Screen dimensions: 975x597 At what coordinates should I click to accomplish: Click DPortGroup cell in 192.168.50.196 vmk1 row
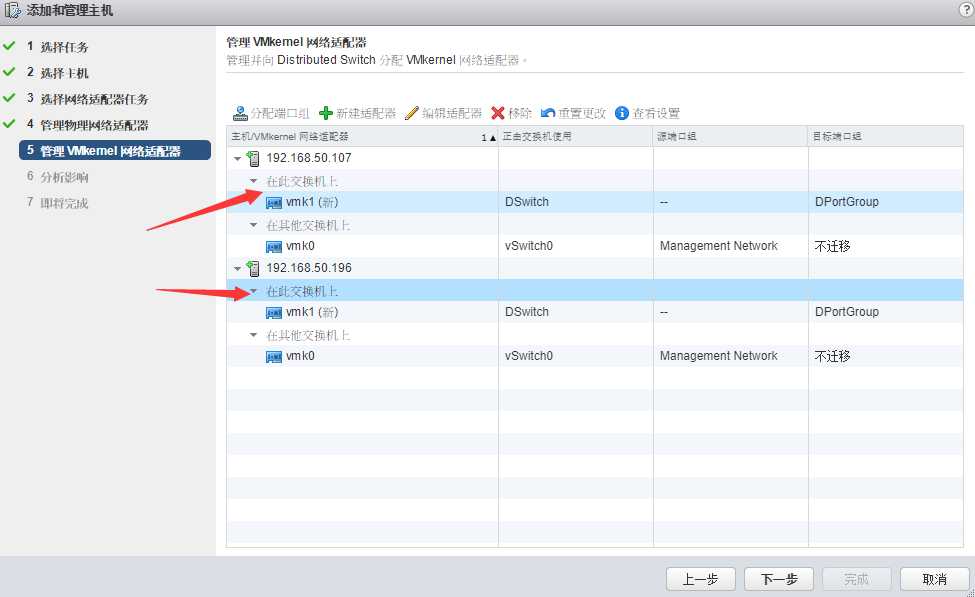847,312
